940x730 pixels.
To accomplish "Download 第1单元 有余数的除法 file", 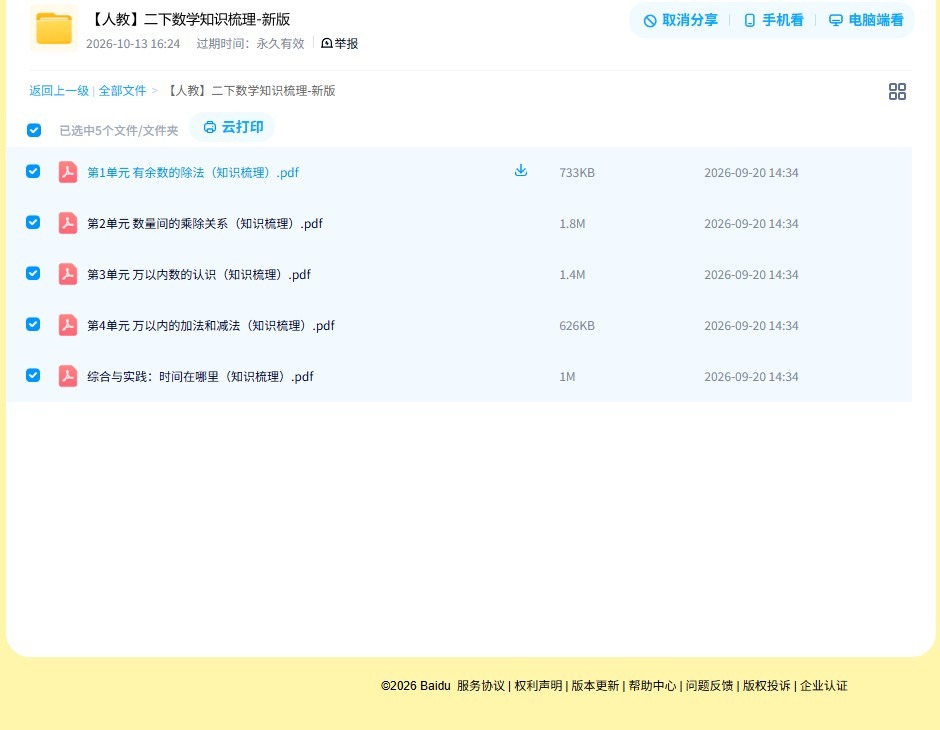I will tap(521, 170).
